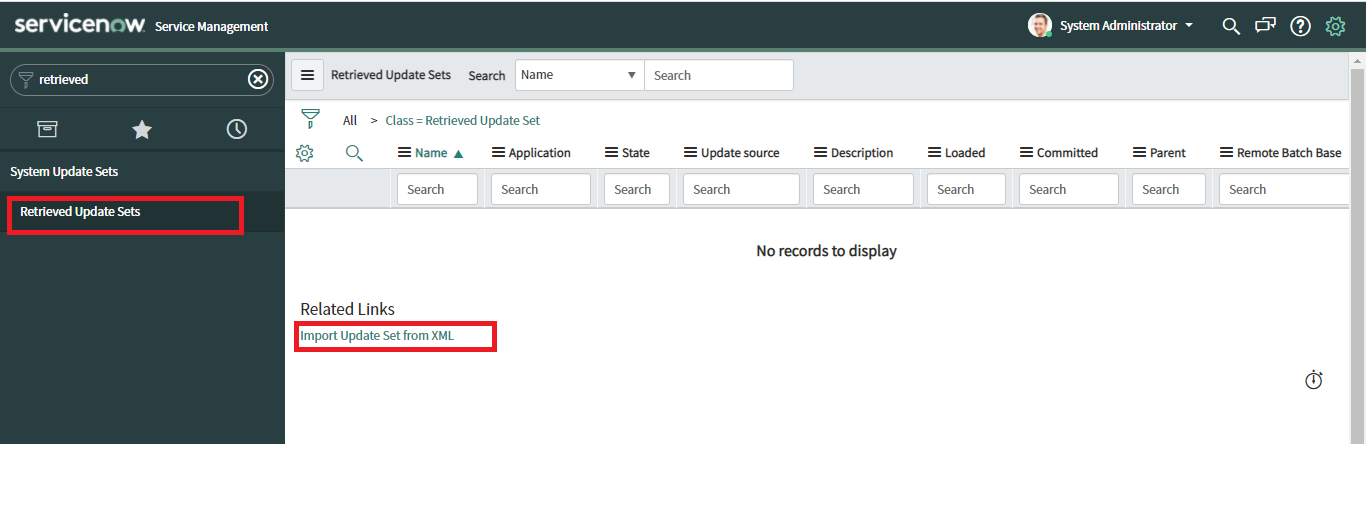Click Update source column search box
The height and width of the screenshot is (519, 1366).
pos(741,189)
